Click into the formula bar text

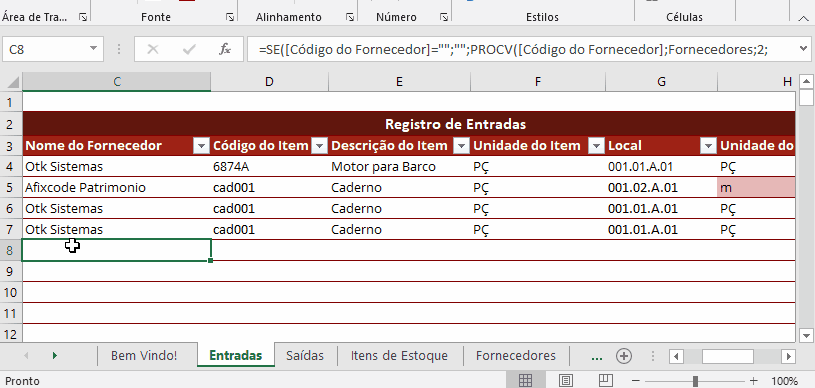coord(522,49)
